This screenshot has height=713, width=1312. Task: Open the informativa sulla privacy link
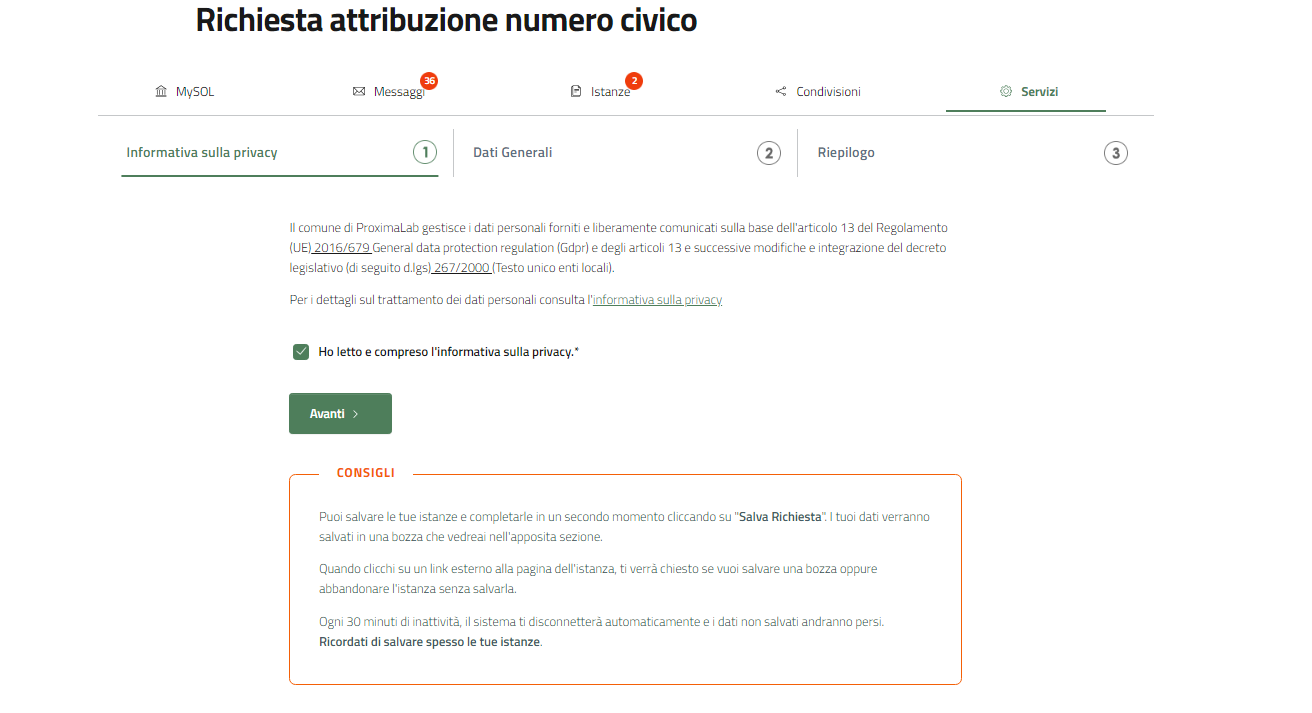[657, 299]
